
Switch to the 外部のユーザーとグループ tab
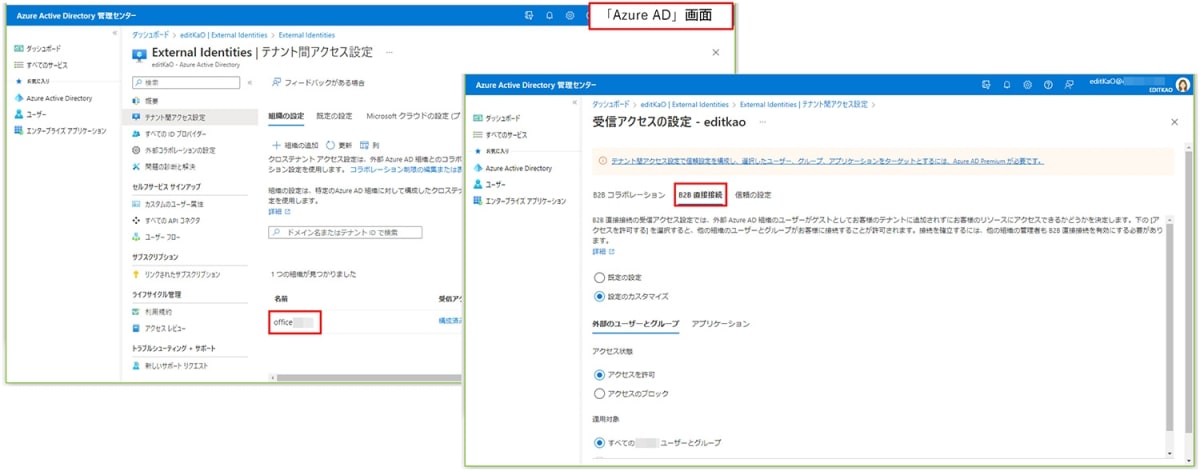[x=636, y=324]
